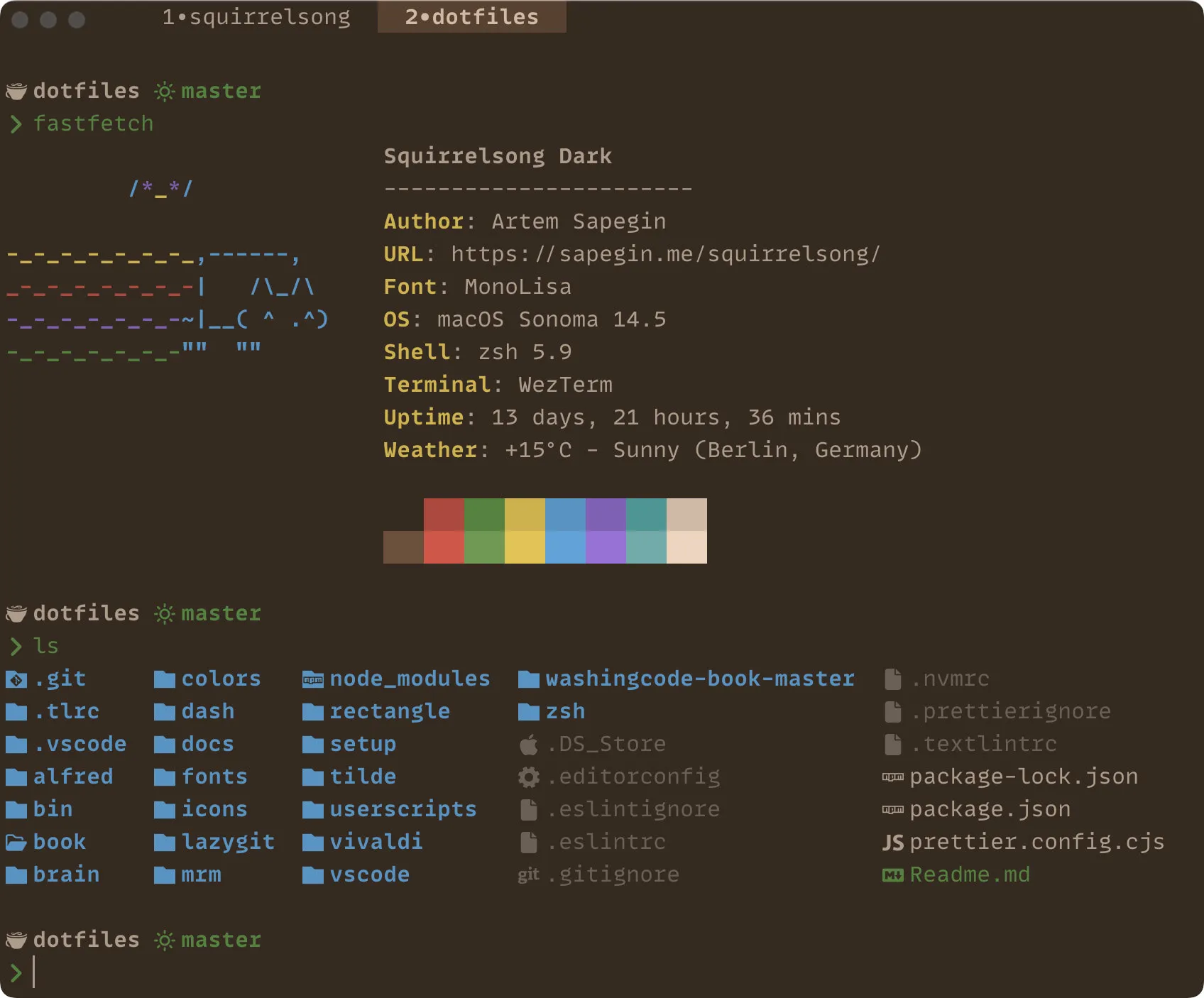Click the git icon beside .gitignore
The image size is (1204, 998).
click(529, 874)
